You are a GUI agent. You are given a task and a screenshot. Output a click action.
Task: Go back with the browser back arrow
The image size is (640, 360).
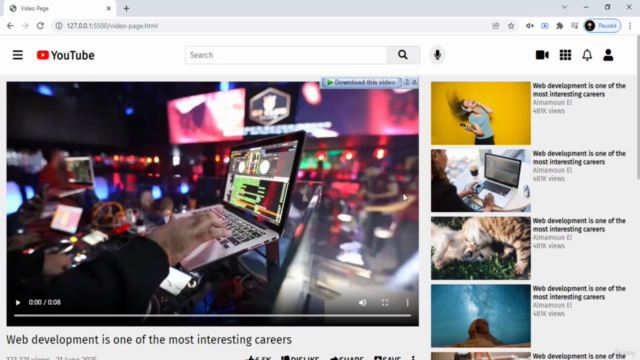point(10,26)
